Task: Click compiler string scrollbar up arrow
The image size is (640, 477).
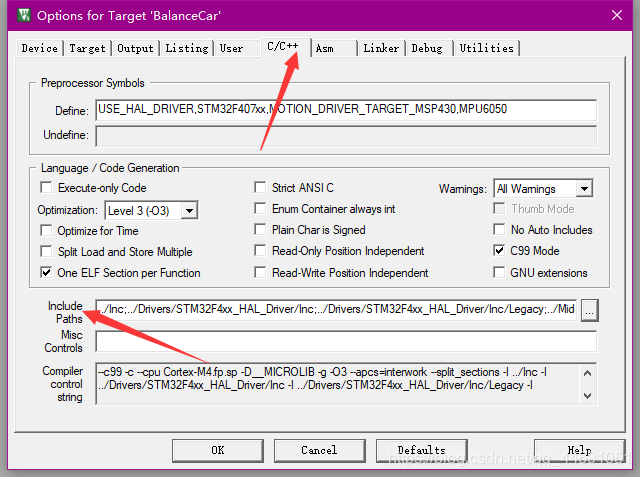Action: click(588, 373)
